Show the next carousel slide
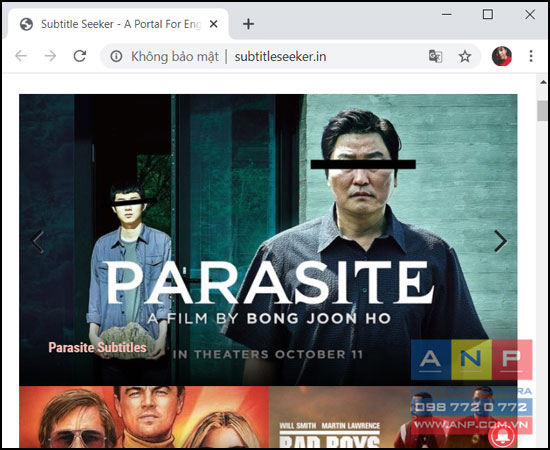550x450 pixels. tap(501, 241)
